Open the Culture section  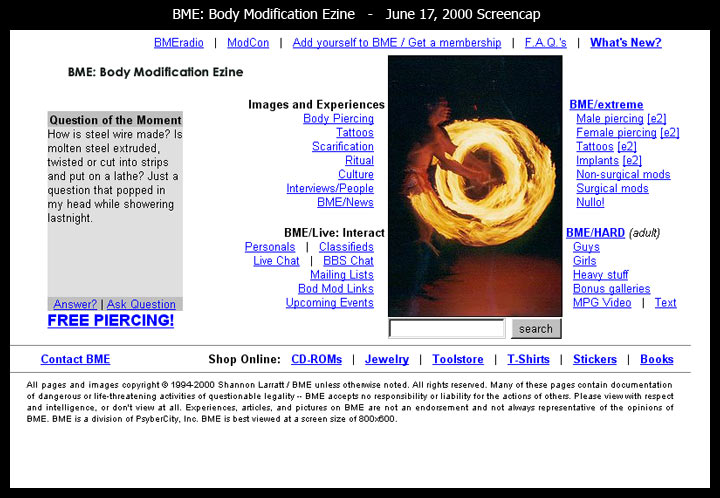pos(356,174)
